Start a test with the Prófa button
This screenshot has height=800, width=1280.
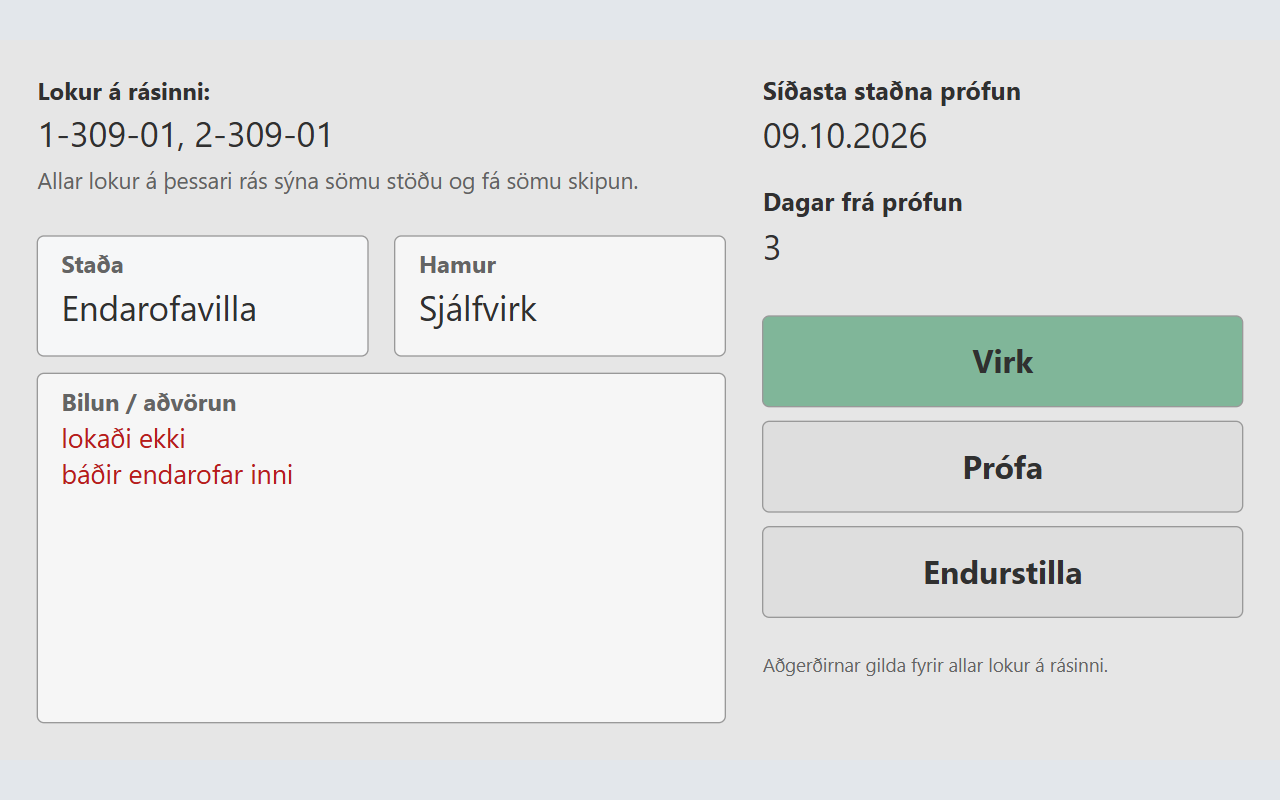(x=1002, y=467)
